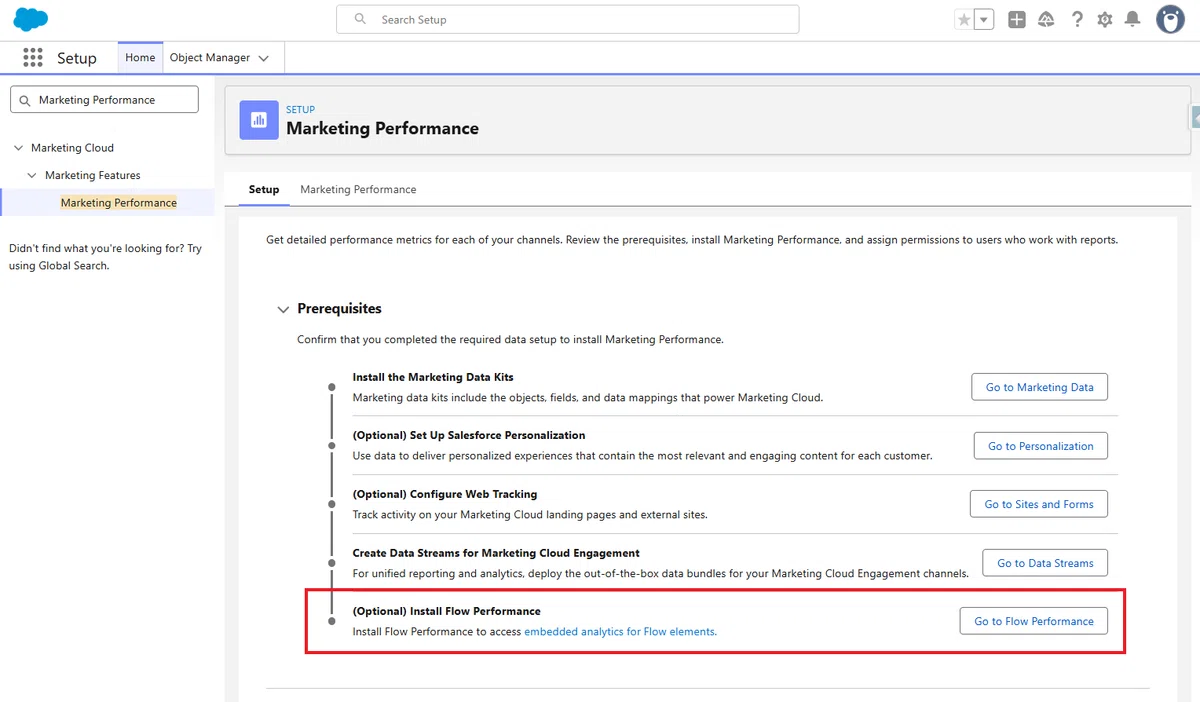The height and width of the screenshot is (702, 1200).
Task: Open the user profile avatar
Action: point(1170,19)
